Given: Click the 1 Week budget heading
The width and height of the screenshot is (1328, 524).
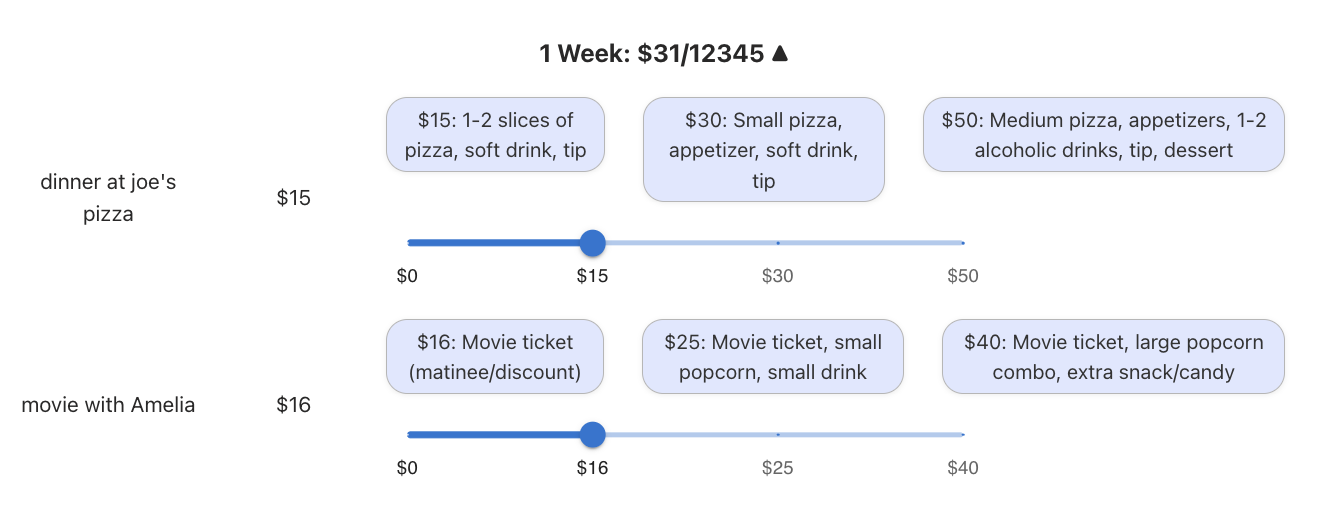Looking at the screenshot, I should click(654, 54).
